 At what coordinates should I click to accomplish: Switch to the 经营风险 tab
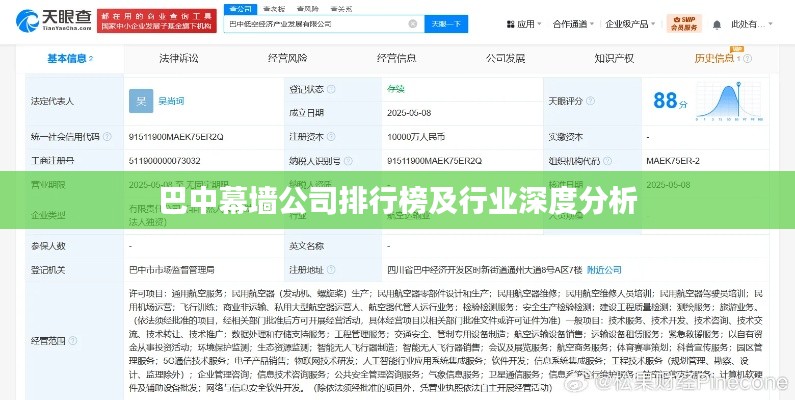[287, 58]
